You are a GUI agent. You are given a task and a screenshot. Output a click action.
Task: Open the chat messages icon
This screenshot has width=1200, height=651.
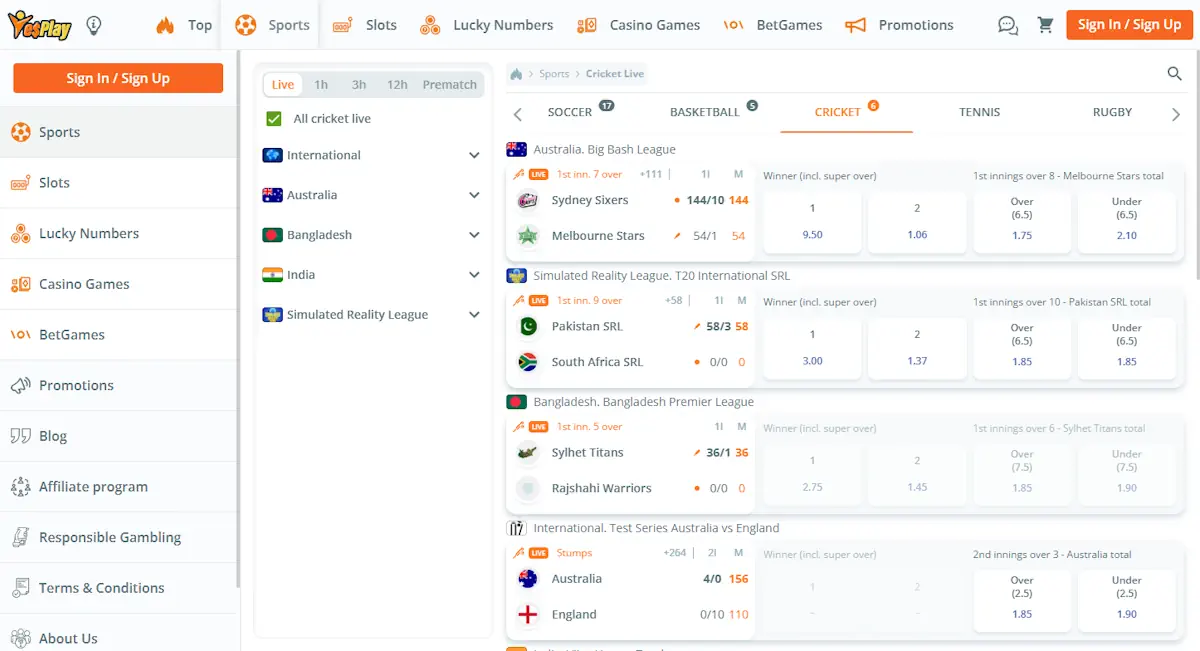[1007, 25]
